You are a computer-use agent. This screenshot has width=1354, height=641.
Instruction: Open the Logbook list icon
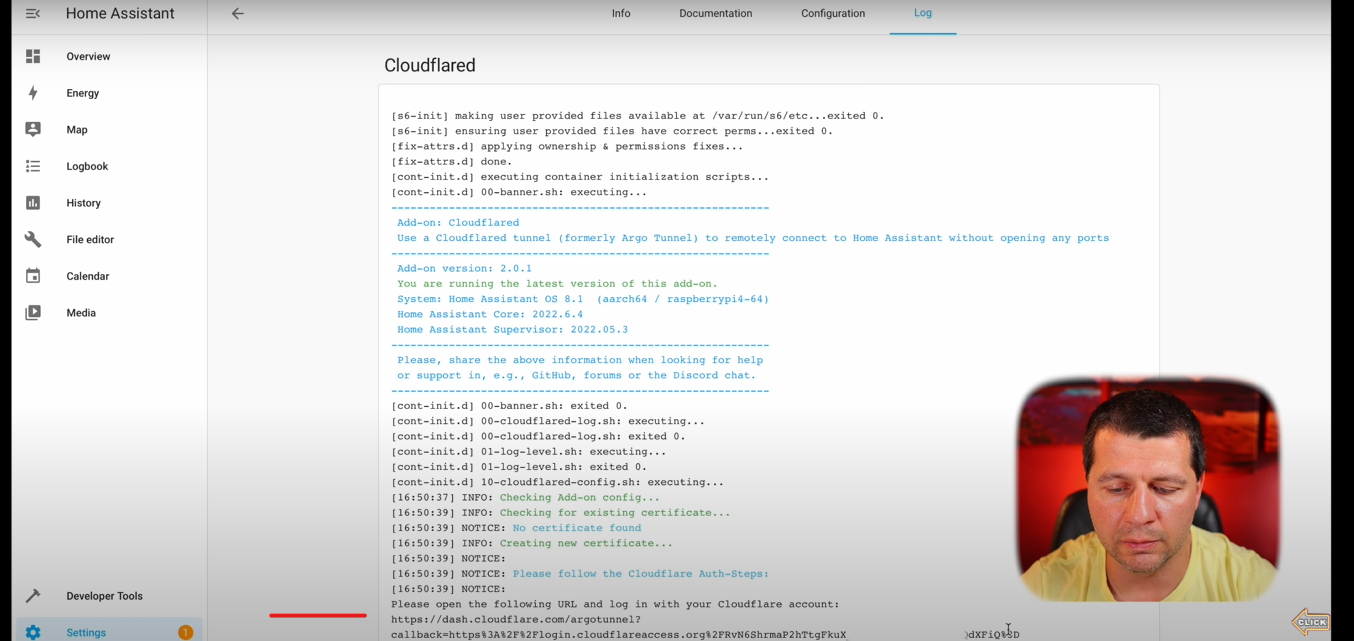pyautogui.click(x=33, y=166)
